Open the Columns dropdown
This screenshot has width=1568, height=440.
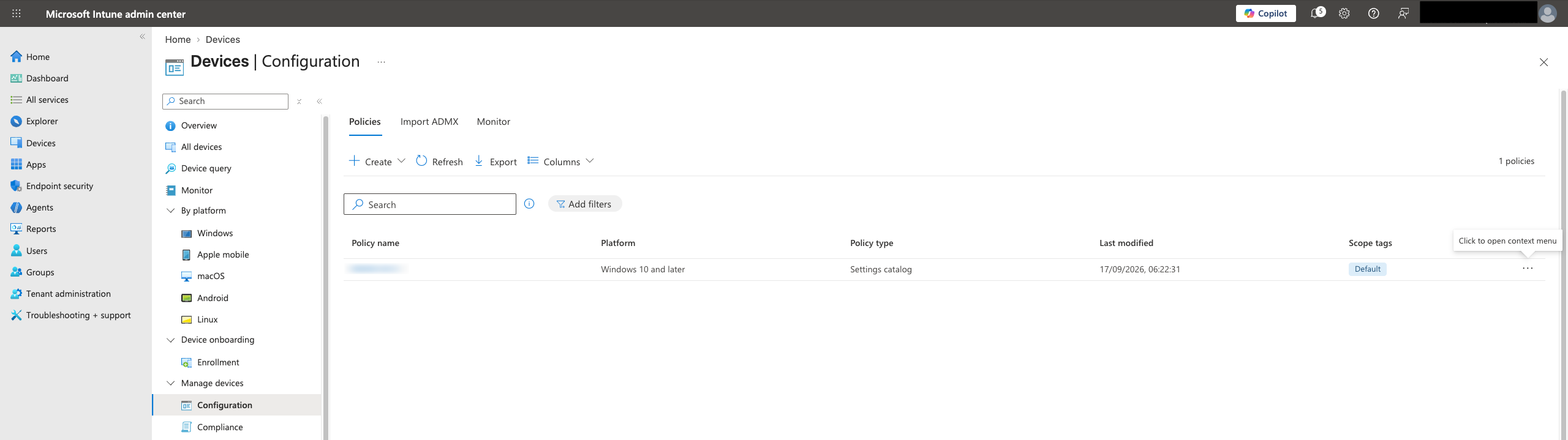tap(560, 162)
